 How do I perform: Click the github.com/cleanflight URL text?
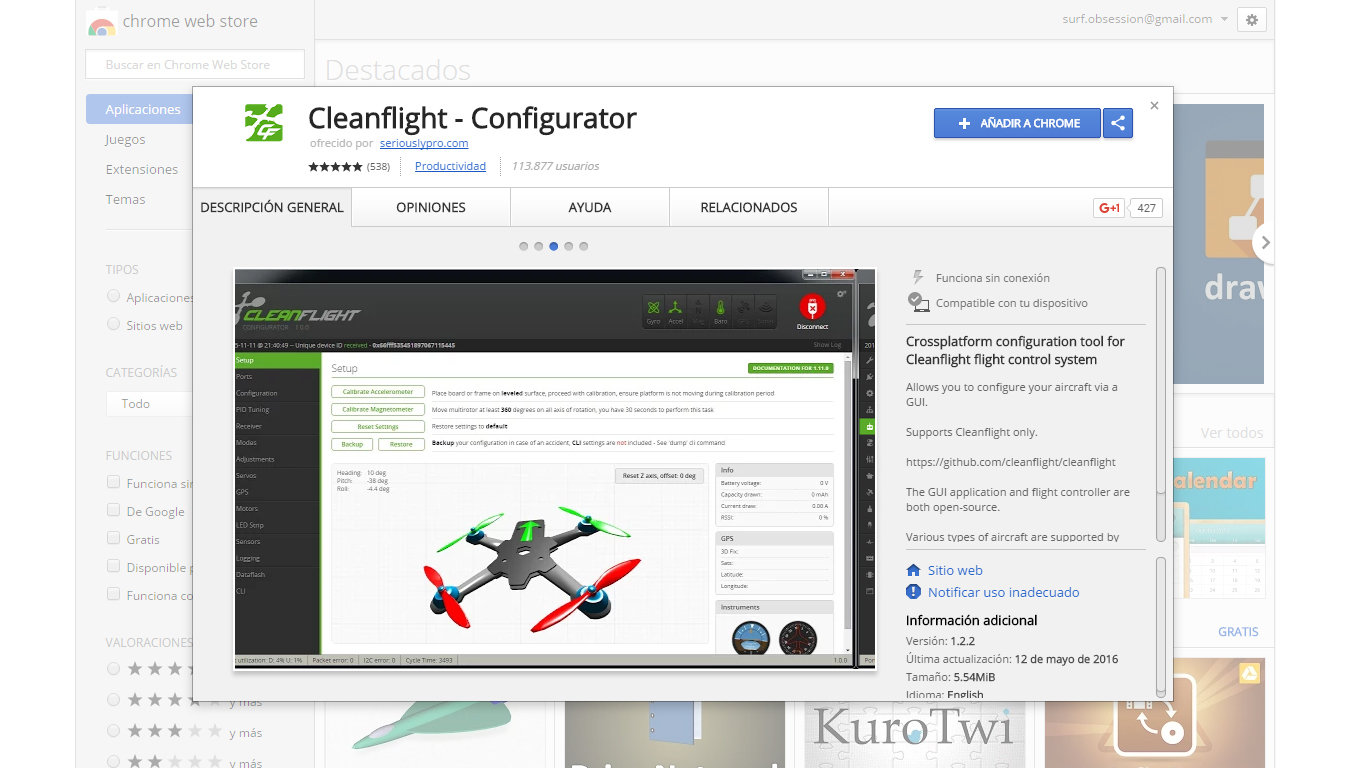click(1010, 462)
